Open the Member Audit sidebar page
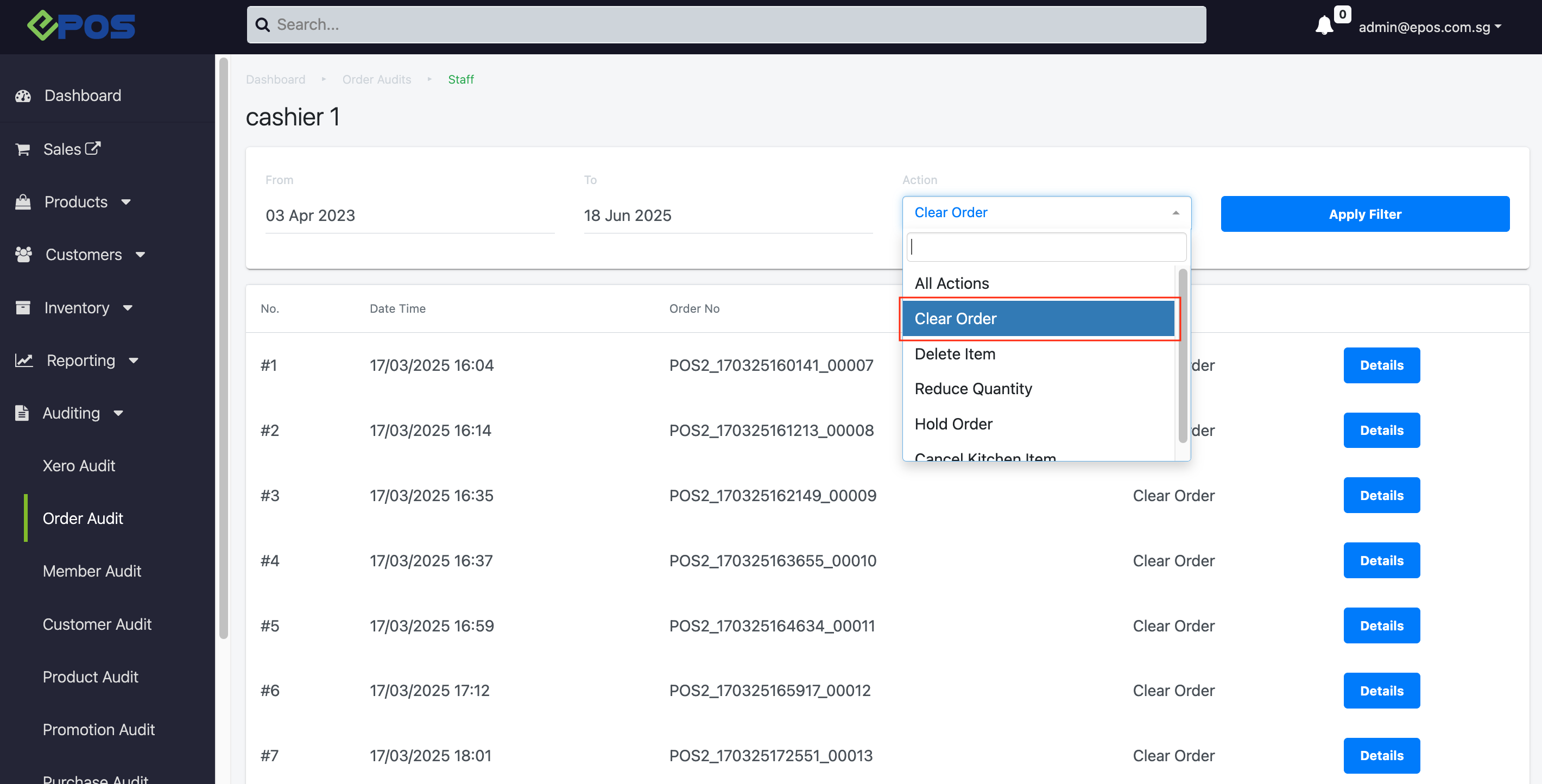The height and width of the screenshot is (784, 1542). coord(92,571)
